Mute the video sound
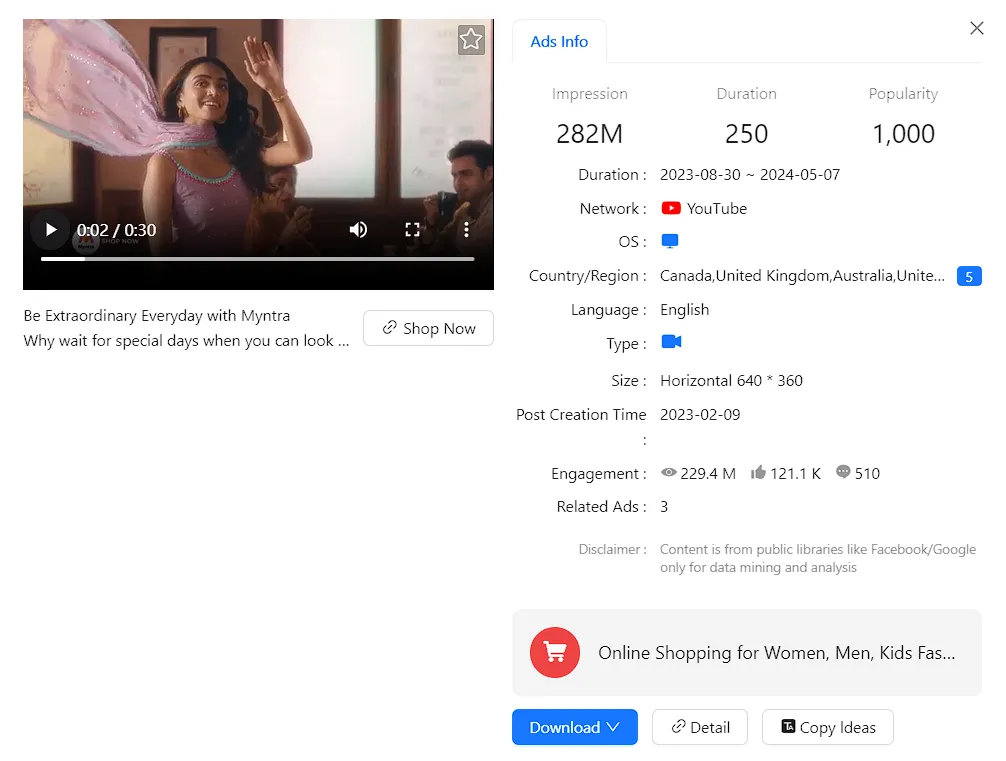The image size is (1006, 761). tap(358, 230)
